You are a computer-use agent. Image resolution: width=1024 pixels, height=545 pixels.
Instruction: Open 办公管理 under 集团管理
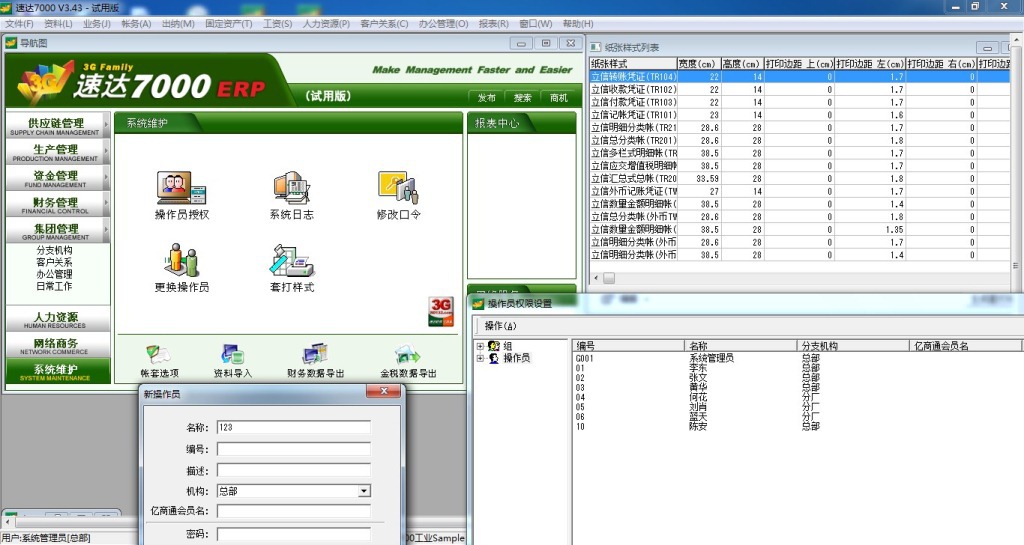click(54, 274)
